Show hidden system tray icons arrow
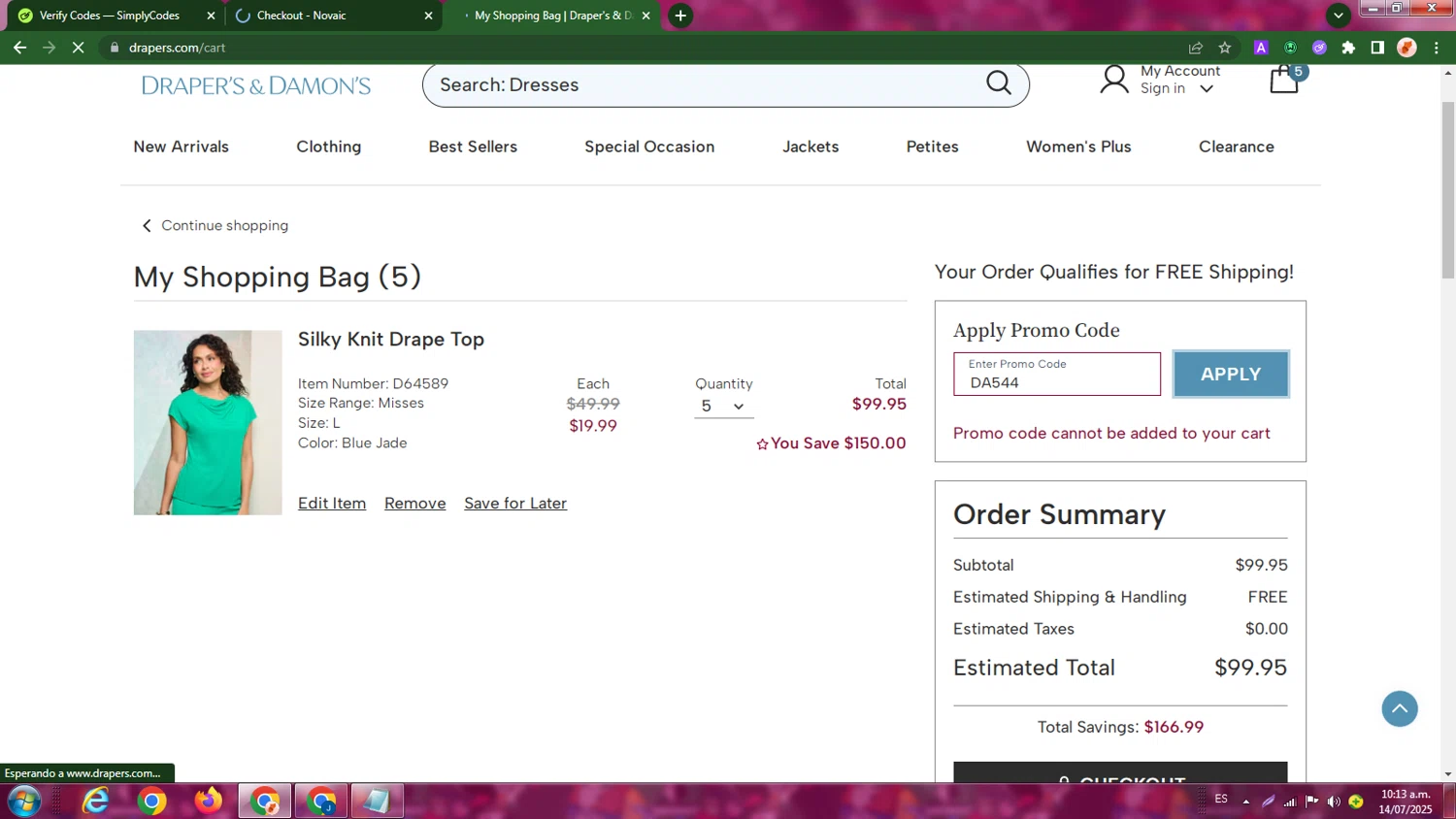The image size is (1456, 819). (x=1245, y=802)
